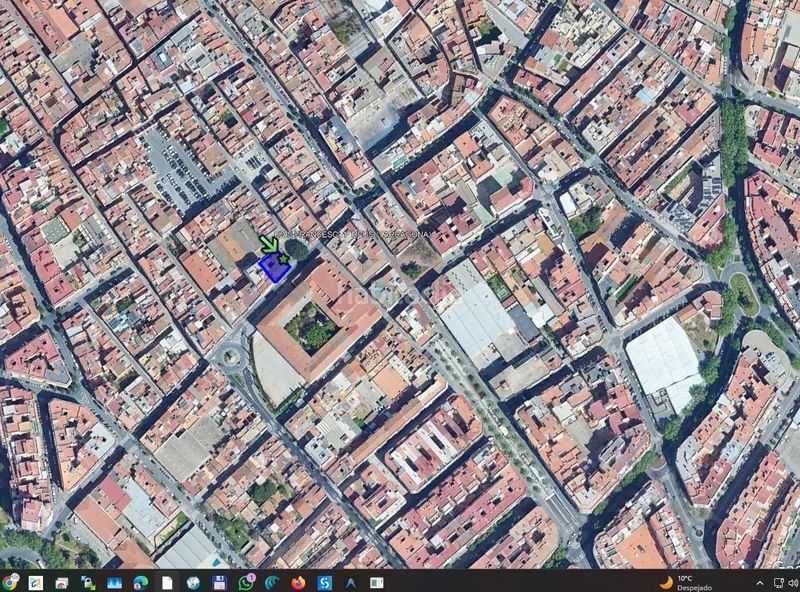Screen dimensions: 800x592
Task: Open WhatsApp from the taskbar
Action: coord(246,582)
